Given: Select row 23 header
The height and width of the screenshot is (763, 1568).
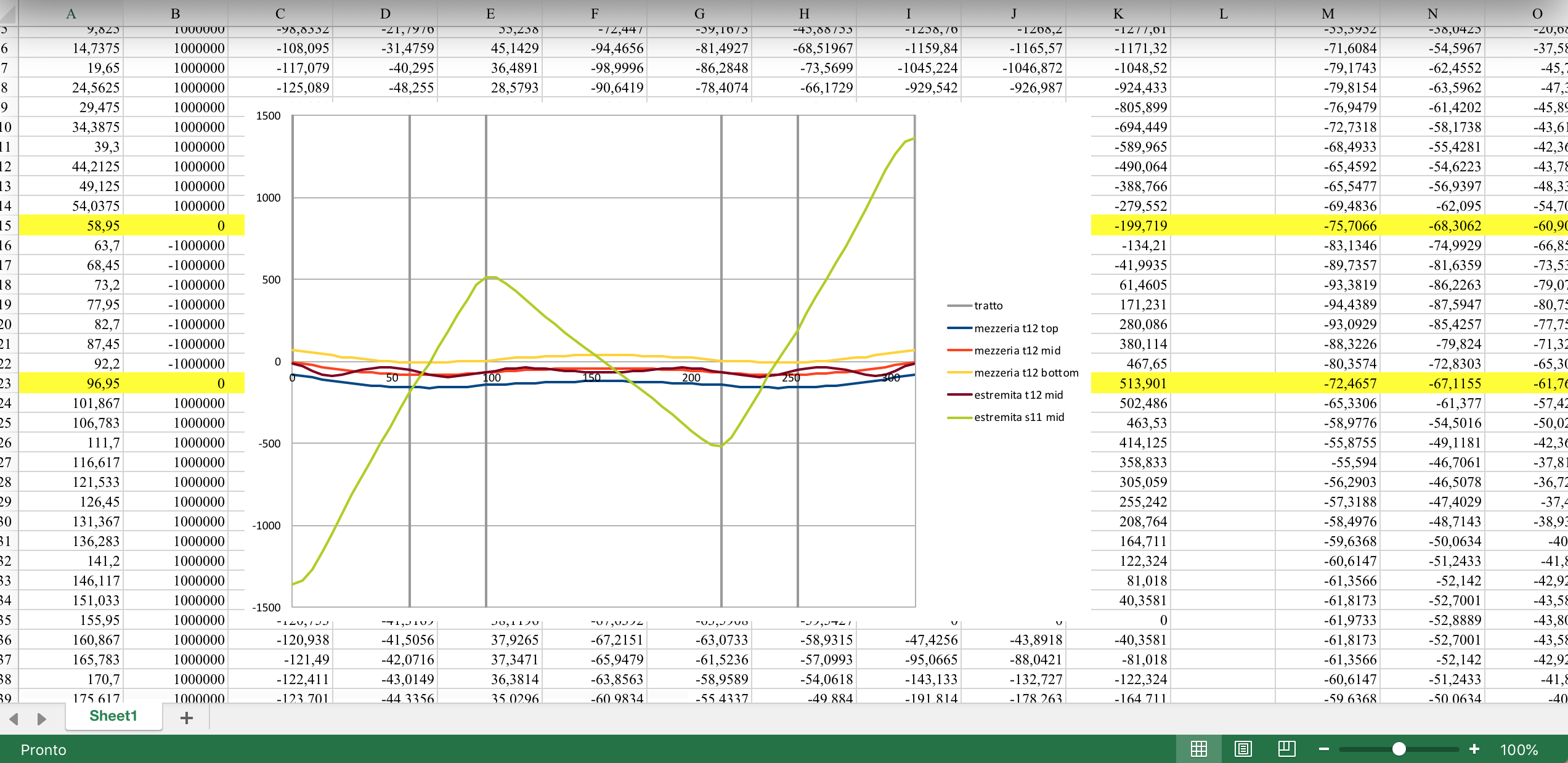Looking at the screenshot, I should click(9, 383).
